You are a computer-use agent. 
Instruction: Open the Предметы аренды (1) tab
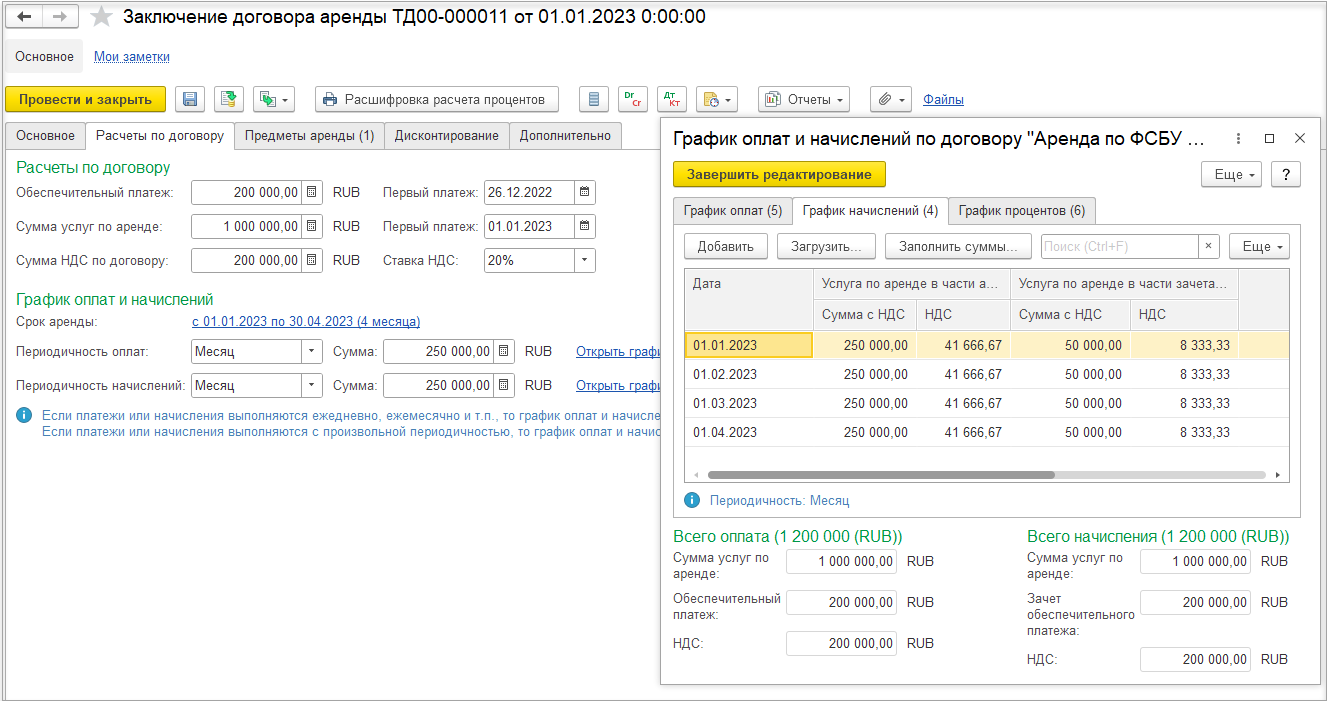(x=309, y=136)
